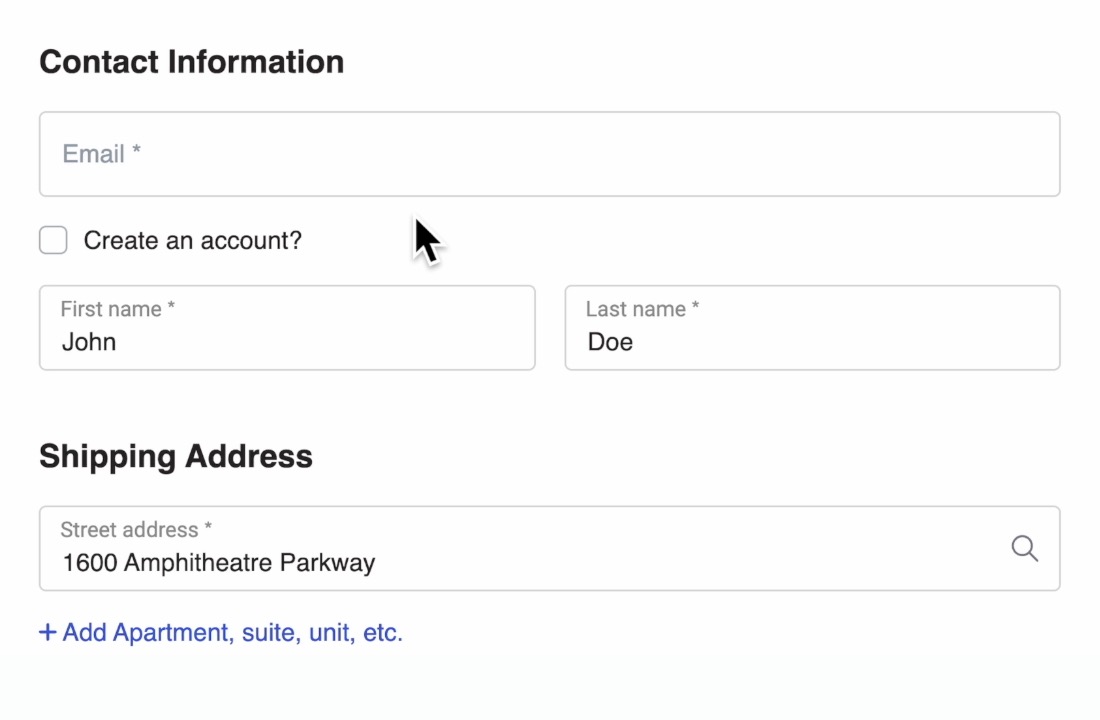Select the Contact Information heading text

[192, 62]
